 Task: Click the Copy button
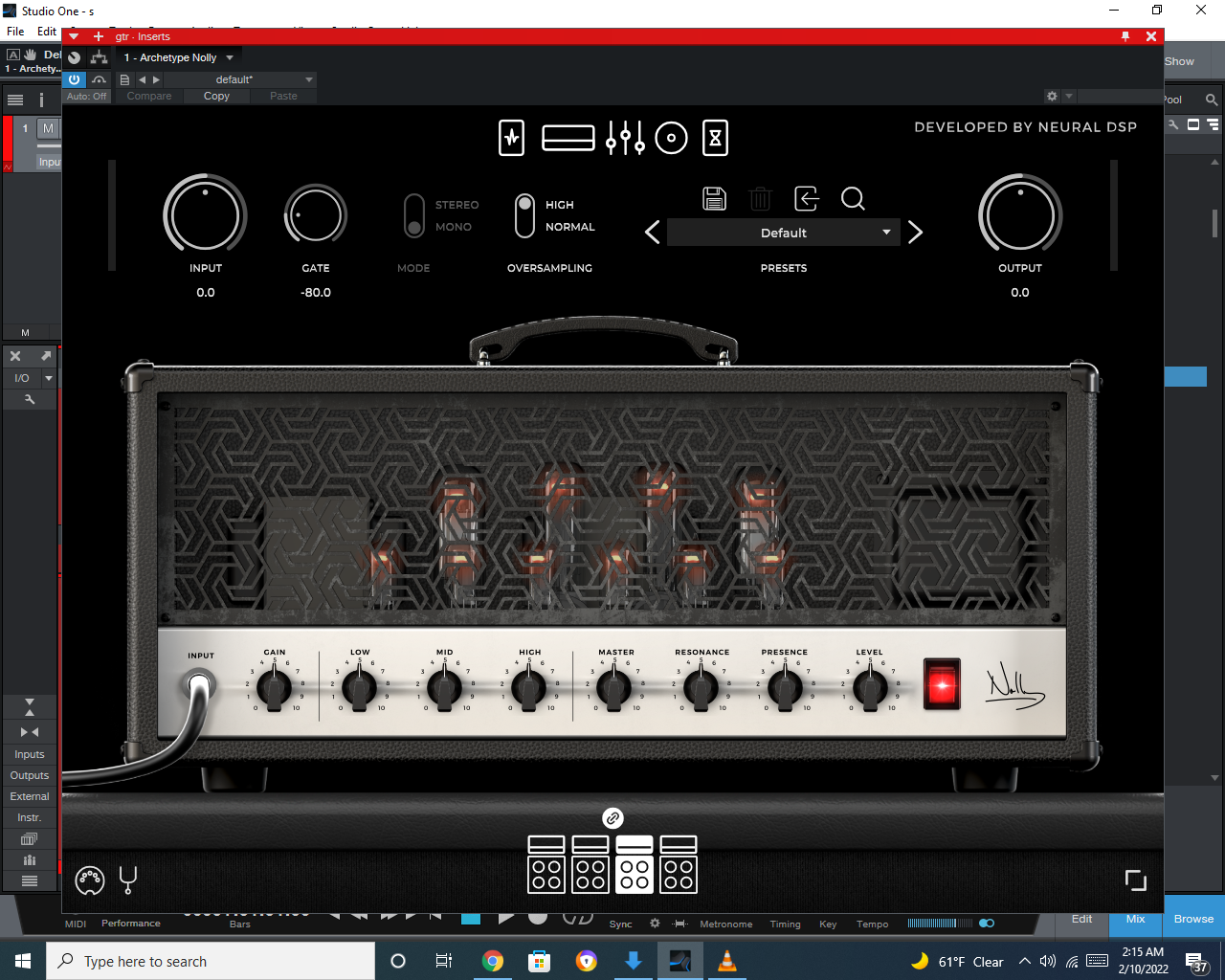[216, 96]
